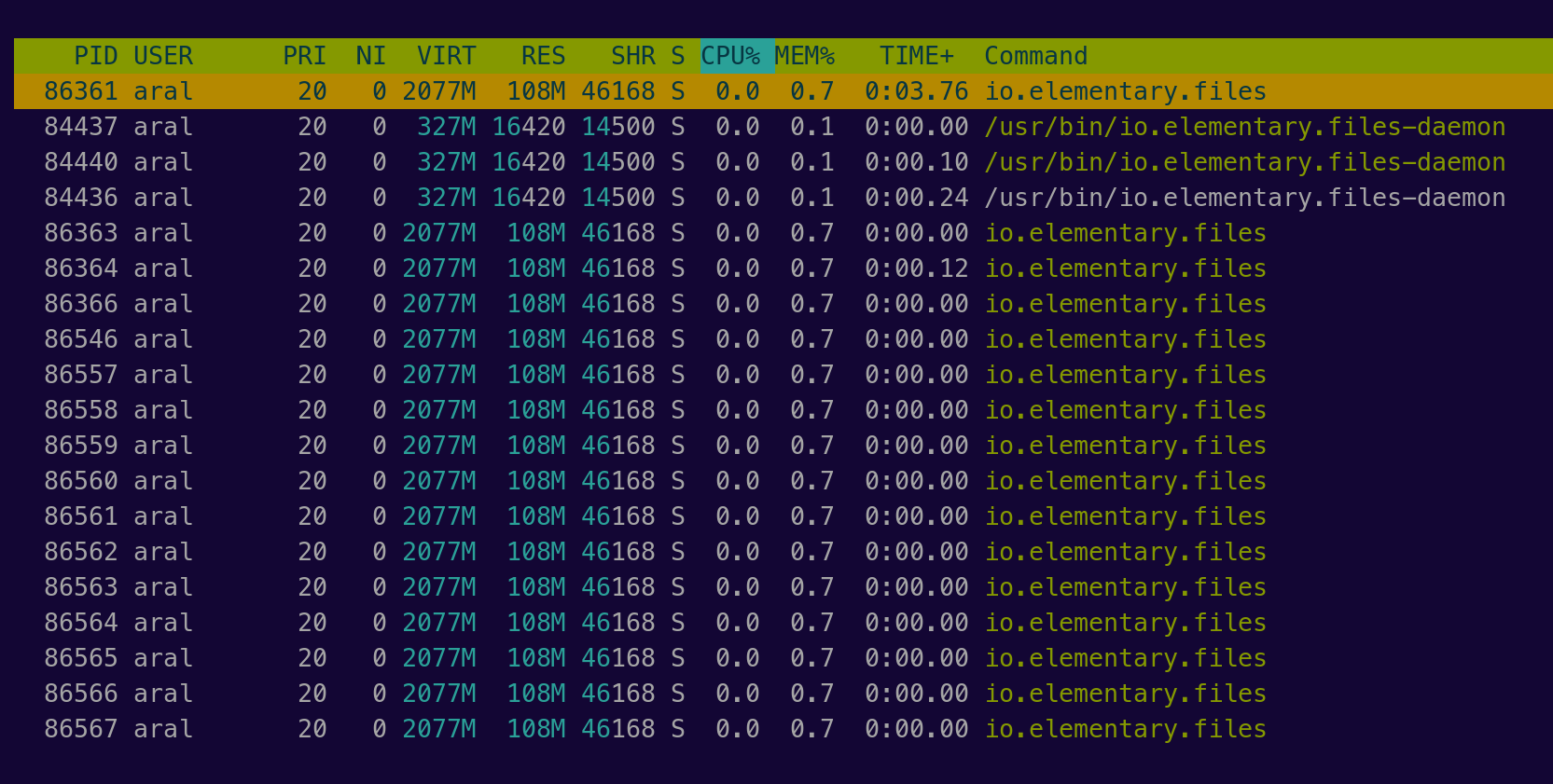Select process row with PID 86567
The image size is (1553, 784).
(x=783, y=729)
